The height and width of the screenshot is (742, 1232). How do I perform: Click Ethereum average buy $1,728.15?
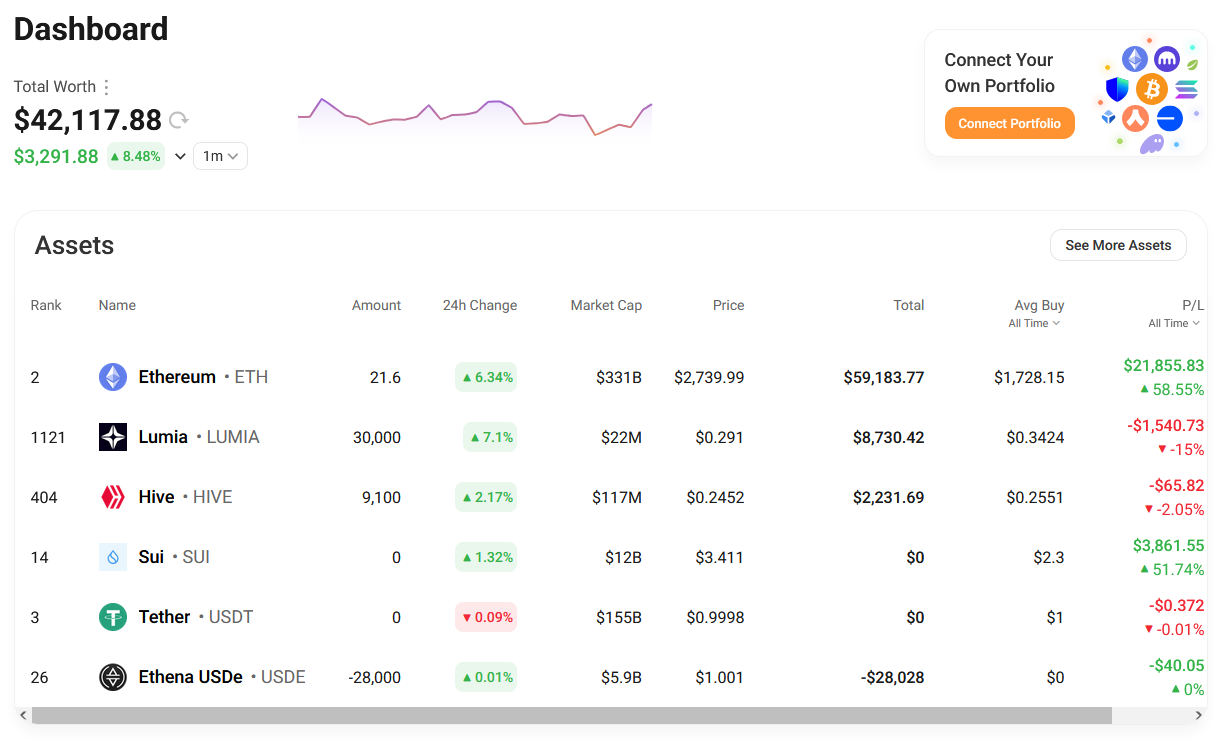pyautogui.click(x=1029, y=377)
